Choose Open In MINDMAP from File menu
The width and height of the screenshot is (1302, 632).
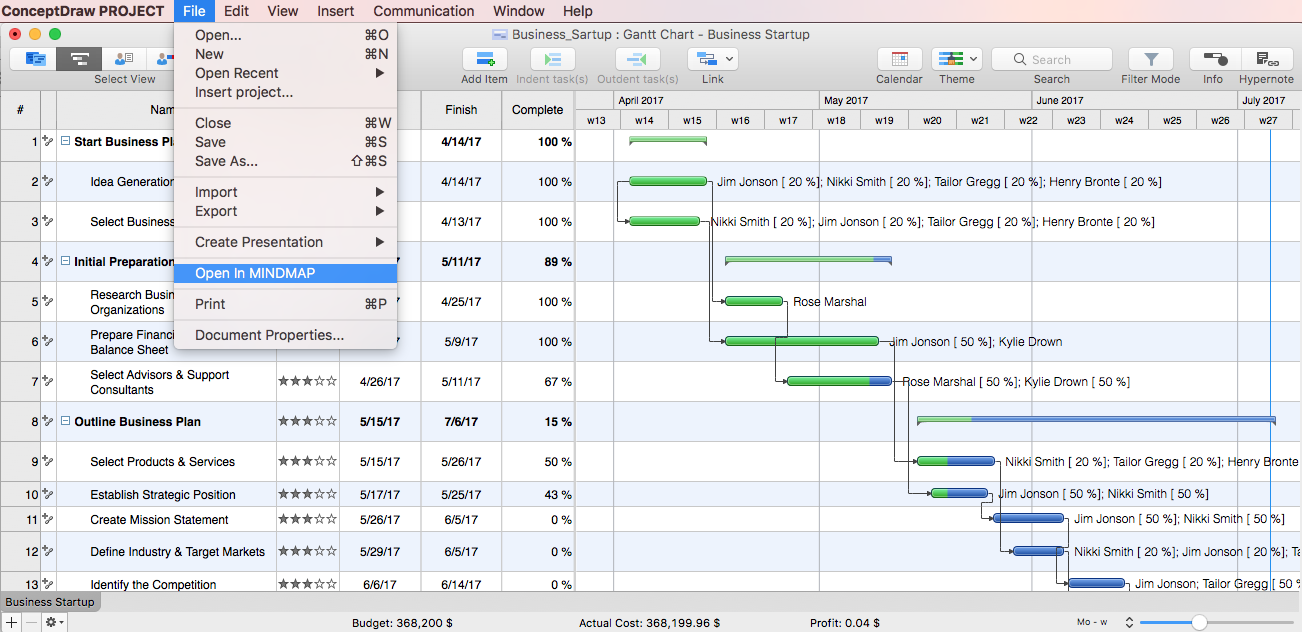click(286, 273)
